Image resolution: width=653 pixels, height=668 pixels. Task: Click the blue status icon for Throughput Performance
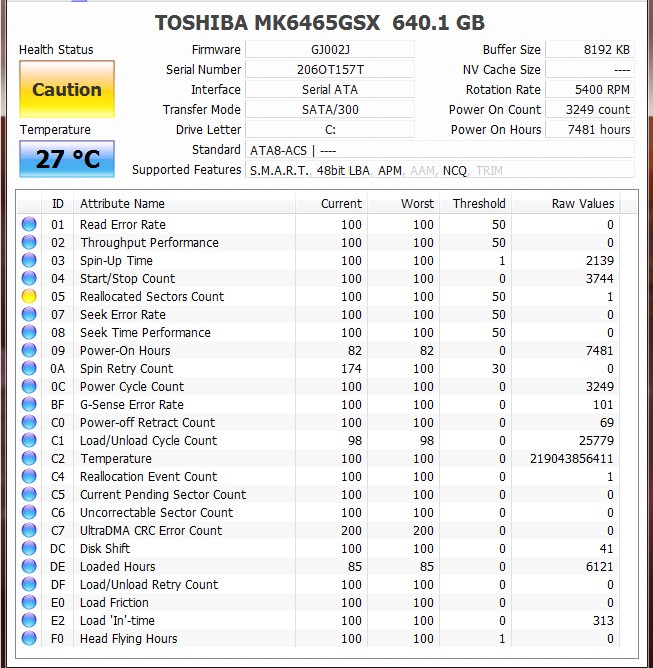29,242
